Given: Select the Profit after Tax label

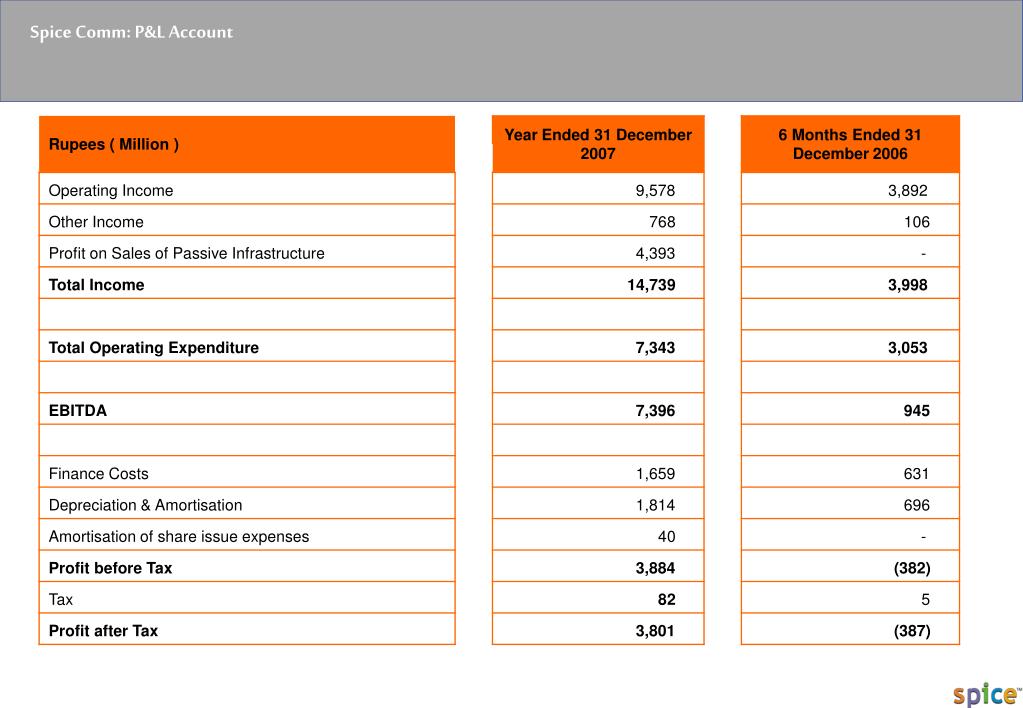Looking at the screenshot, I should pos(103,631).
